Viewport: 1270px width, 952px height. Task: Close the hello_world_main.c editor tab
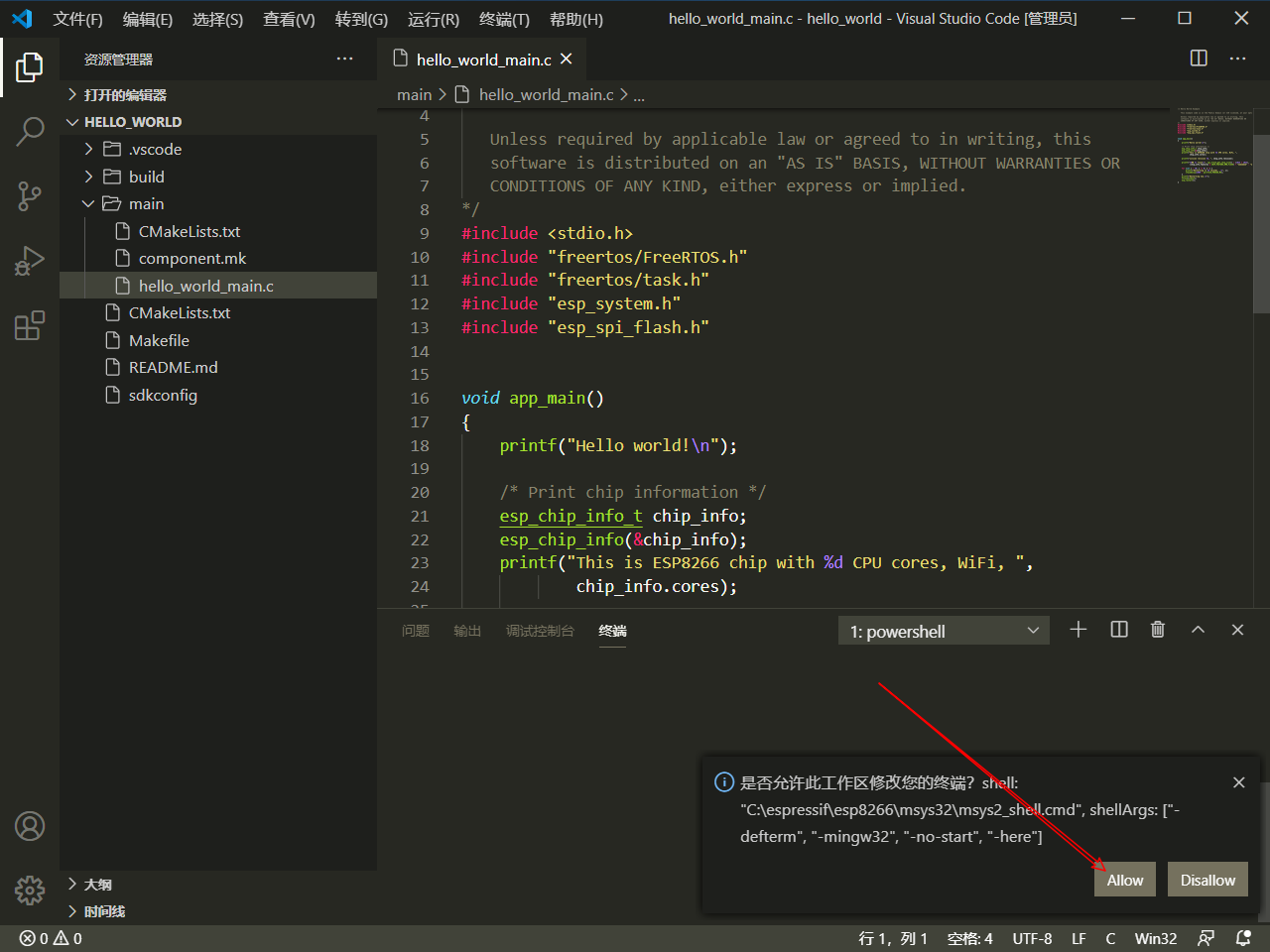tap(567, 59)
